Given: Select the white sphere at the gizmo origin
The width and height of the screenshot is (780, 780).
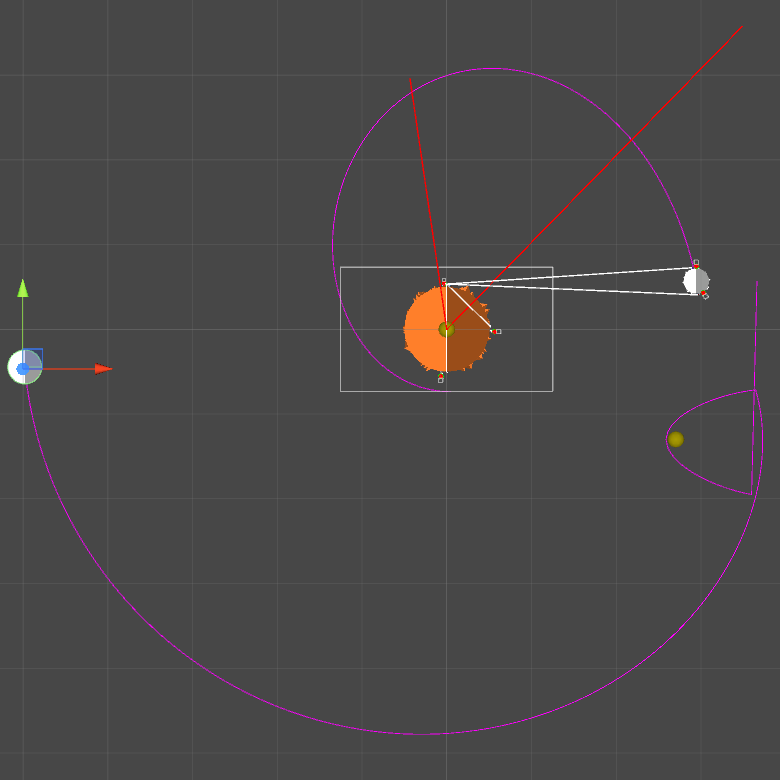Looking at the screenshot, I should coord(18,369).
